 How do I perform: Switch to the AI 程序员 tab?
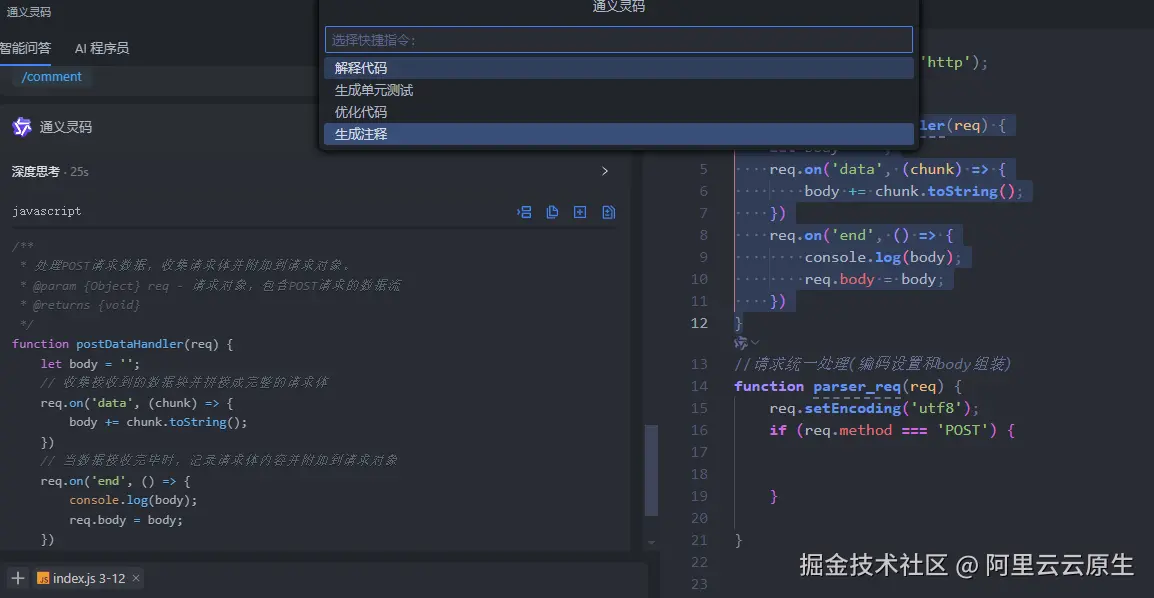[x=102, y=48]
